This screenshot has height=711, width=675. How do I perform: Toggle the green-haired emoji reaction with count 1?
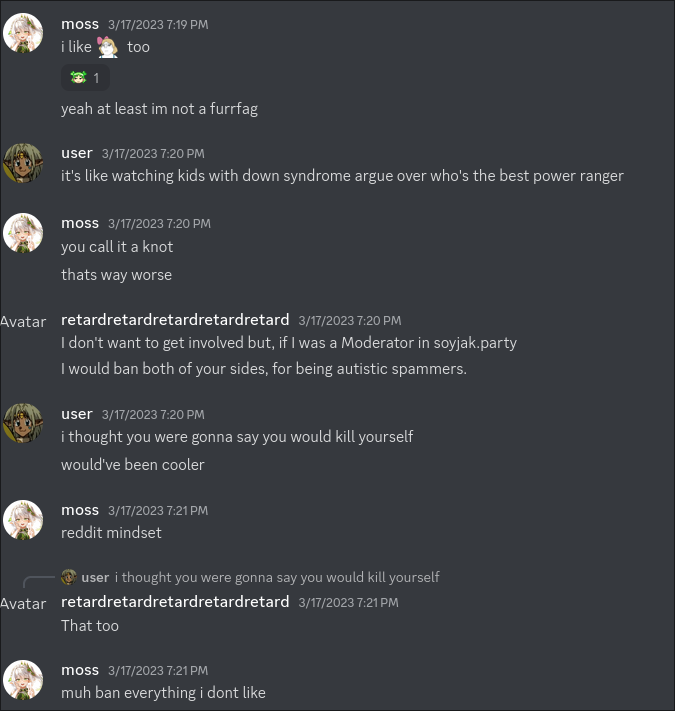tap(85, 78)
